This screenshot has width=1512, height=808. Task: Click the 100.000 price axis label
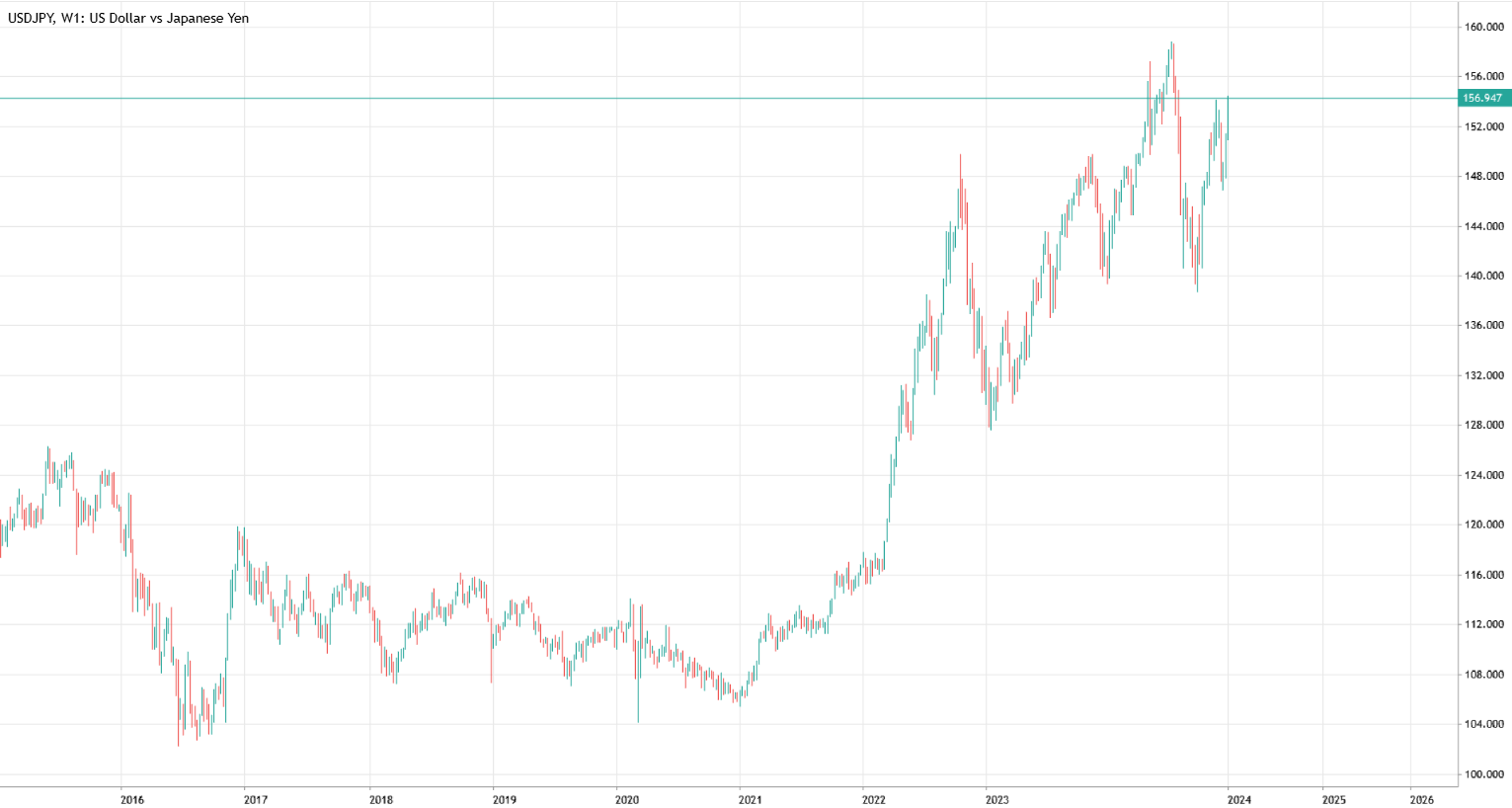point(1484,774)
